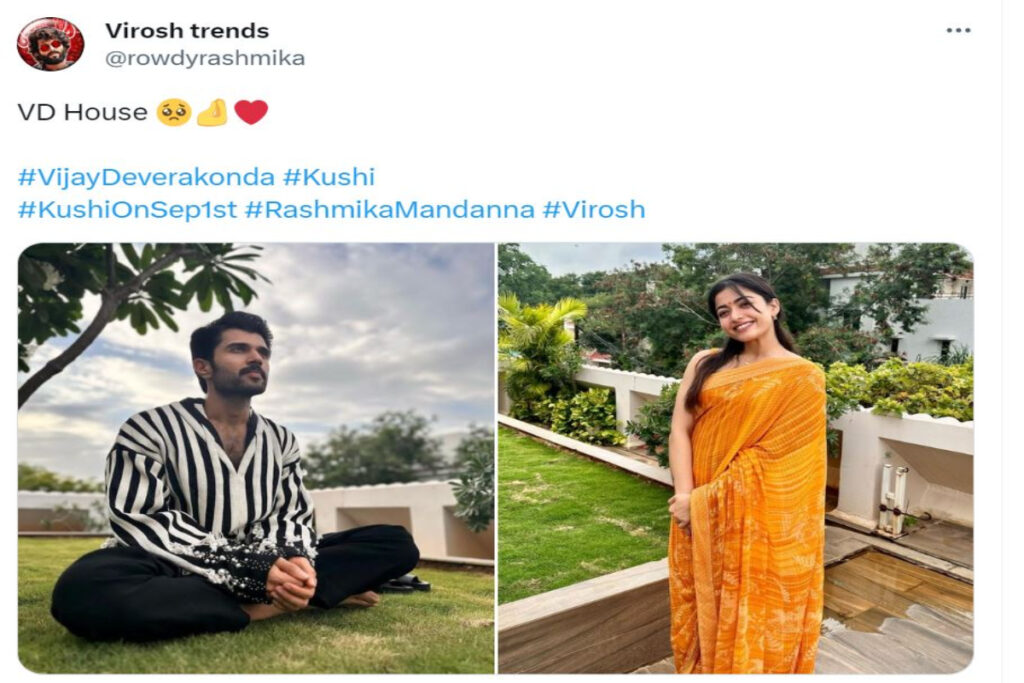1024x683 pixels.
Task: Select the #KushiOnSep1st hashtag
Action: (x=127, y=210)
